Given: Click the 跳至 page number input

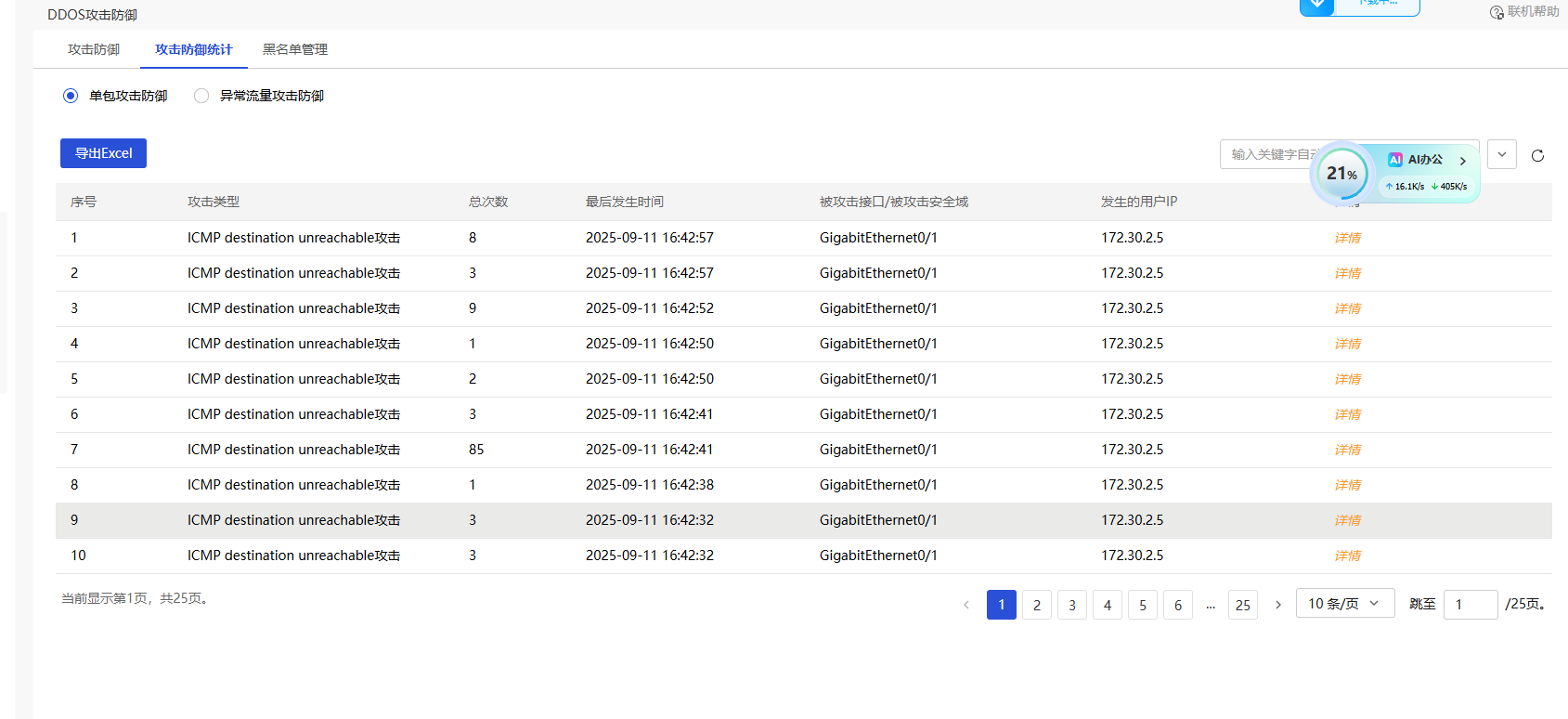Looking at the screenshot, I should (1470, 605).
